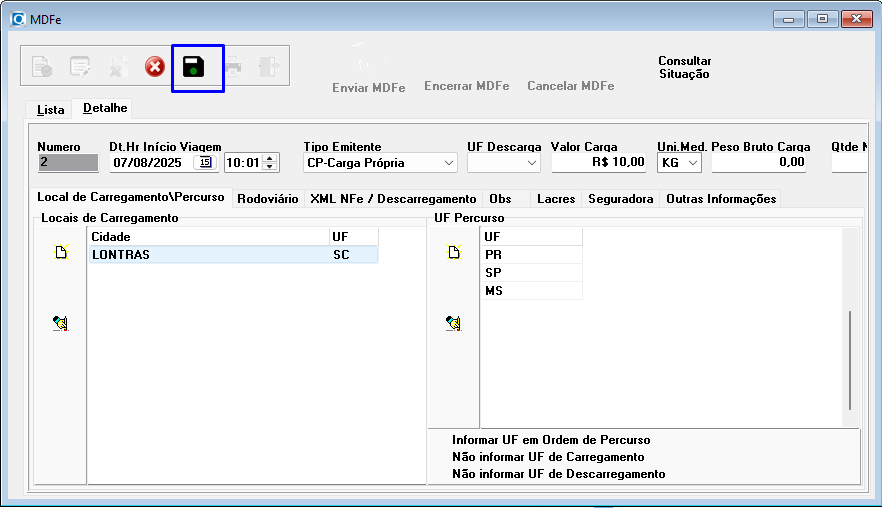Click delete icon in UF Percurso panel
The width and height of the screenshot is (882, 508).
tap(453, 323)
